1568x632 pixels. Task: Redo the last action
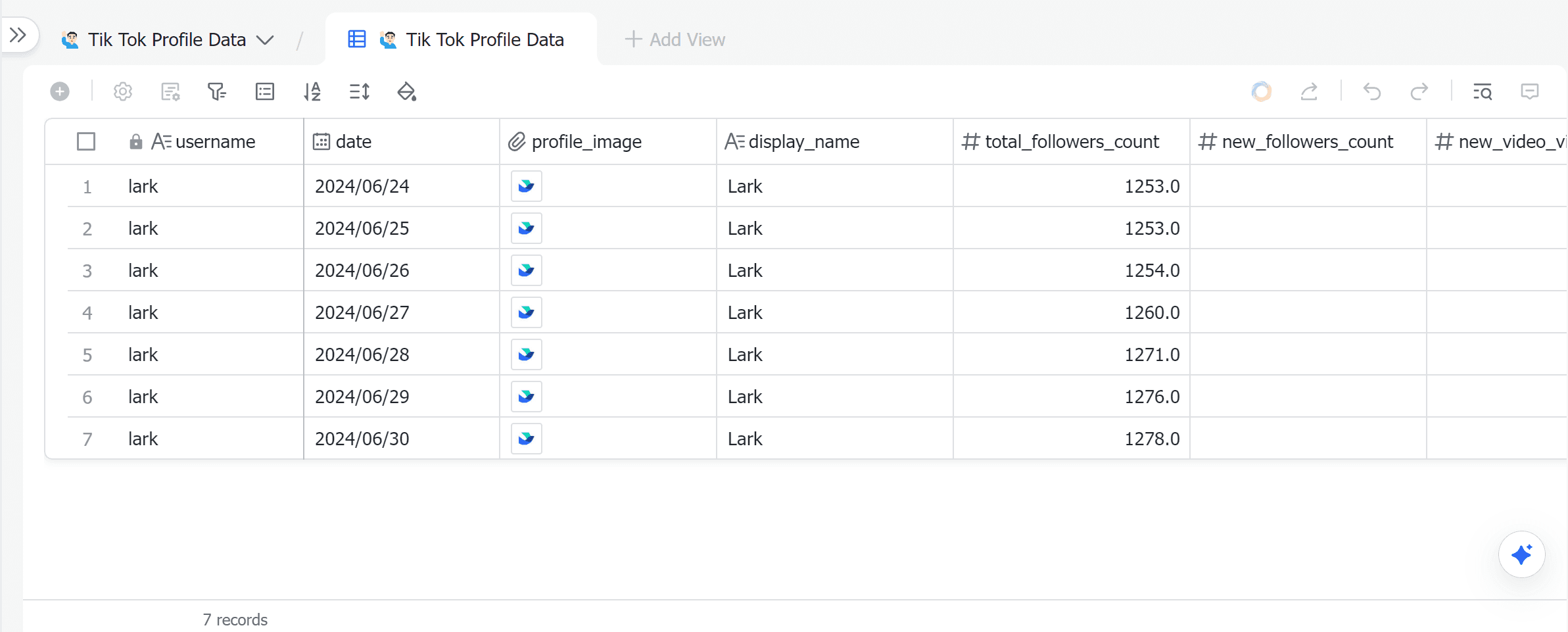(x=1419, y=91)
